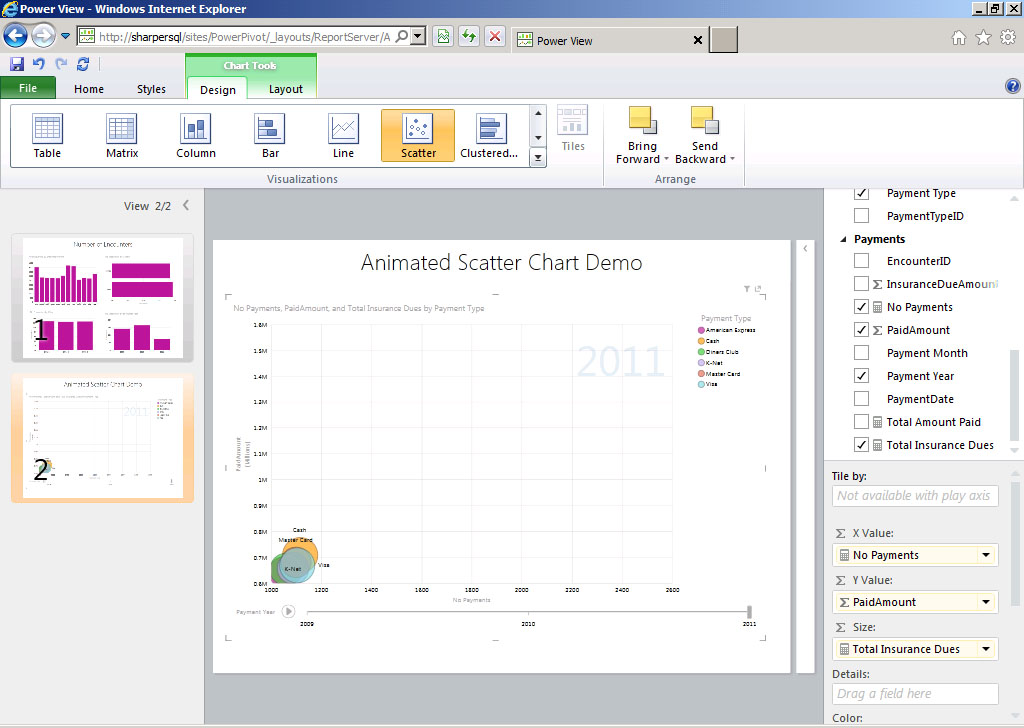Open the Y Value PaidAmount dropdown
The image size is (1024, 728).
pos(985,602)
